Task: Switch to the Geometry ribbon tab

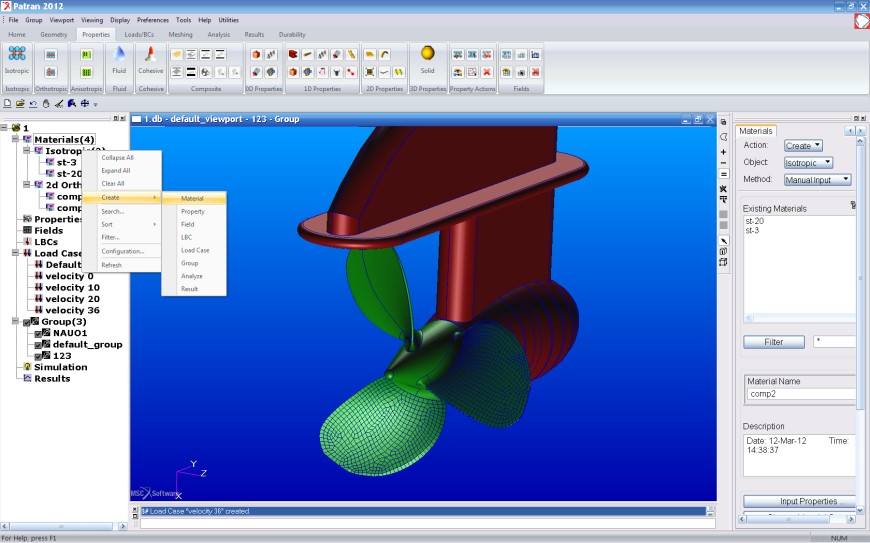Action: pyautogui.click(x=54, y=34)
